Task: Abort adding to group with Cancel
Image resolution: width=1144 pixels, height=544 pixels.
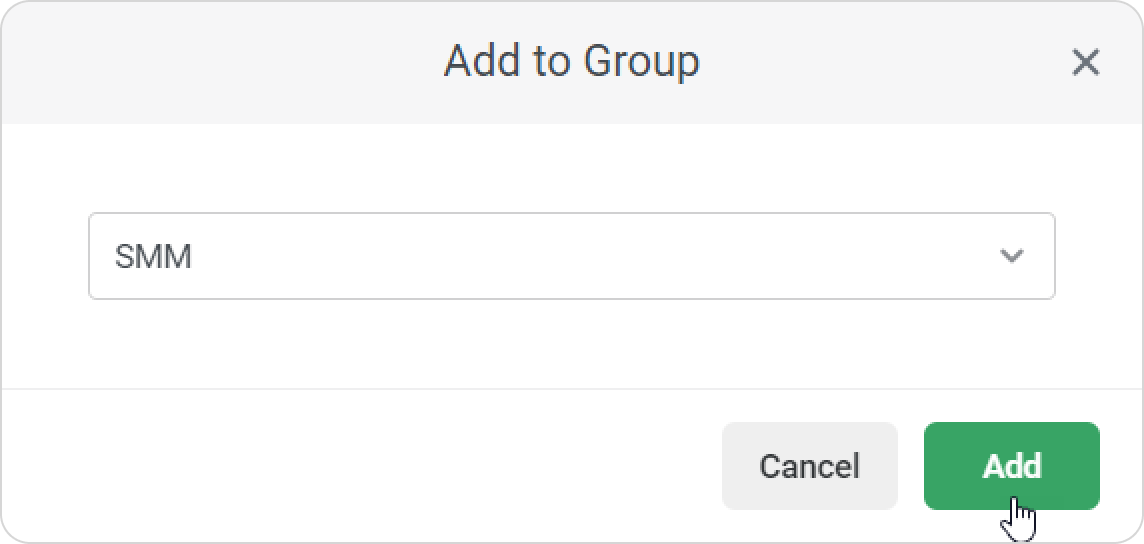Action: (x=809, y=466)
